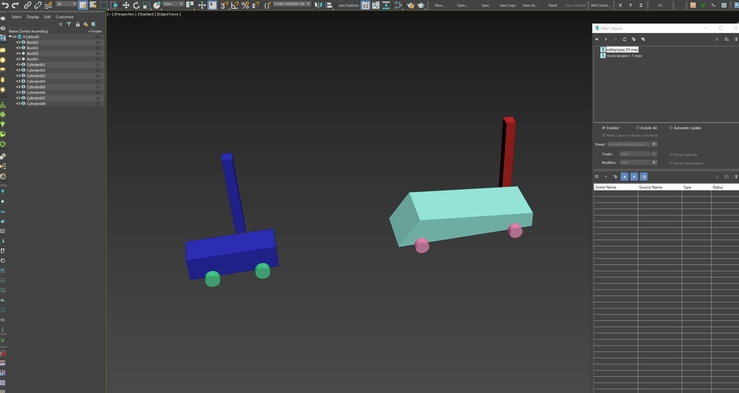This screenshot has width=739, height=393.
Task: Click the Update XRef refresh icon
Action: (x=624, y=39)
